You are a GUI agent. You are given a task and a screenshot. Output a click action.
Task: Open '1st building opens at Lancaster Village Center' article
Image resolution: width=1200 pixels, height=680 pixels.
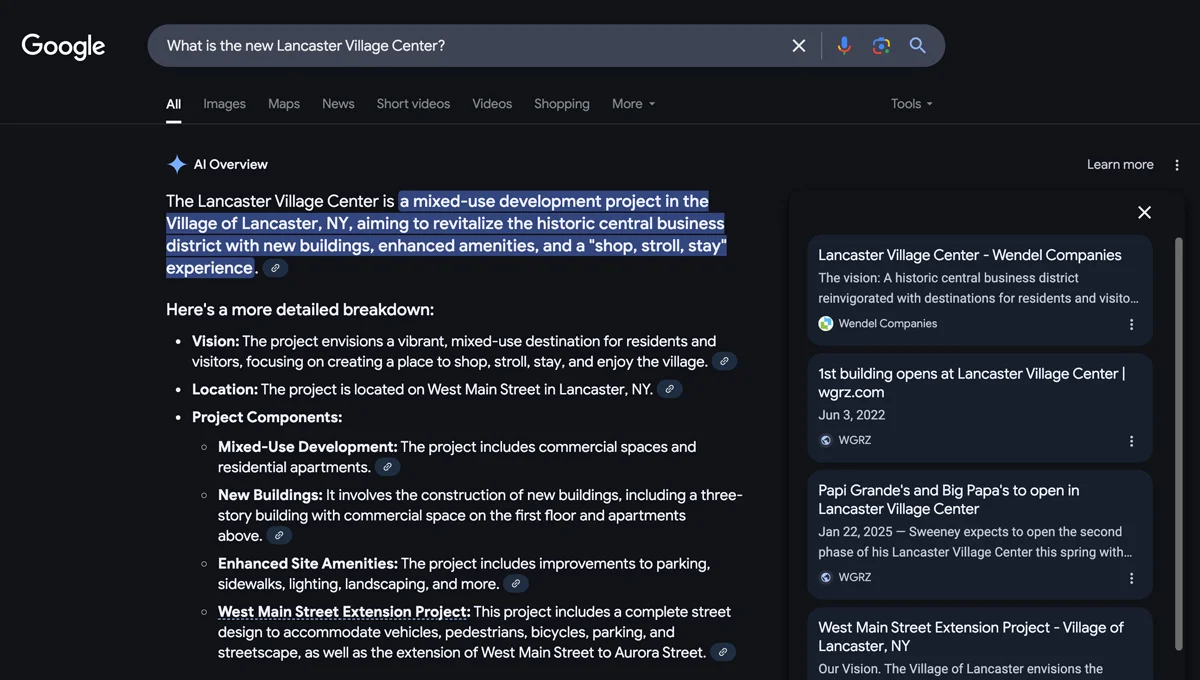point(979,407)
